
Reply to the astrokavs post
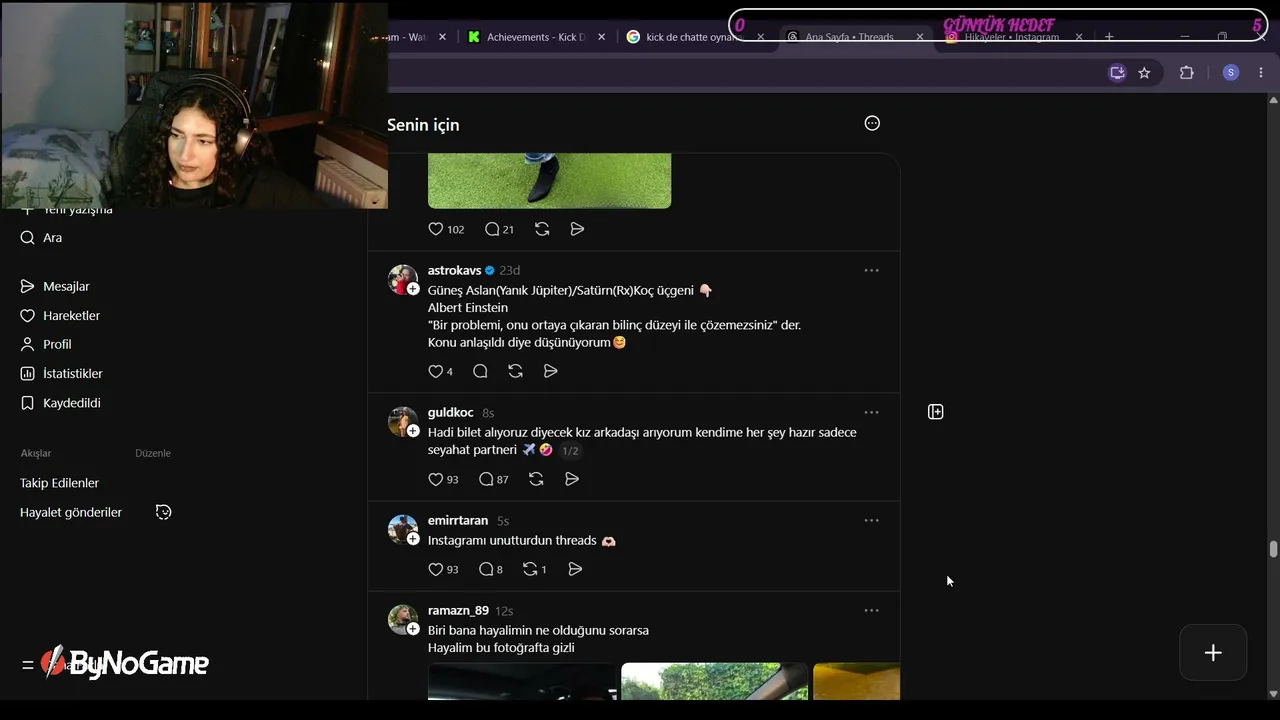pos(480,371)
